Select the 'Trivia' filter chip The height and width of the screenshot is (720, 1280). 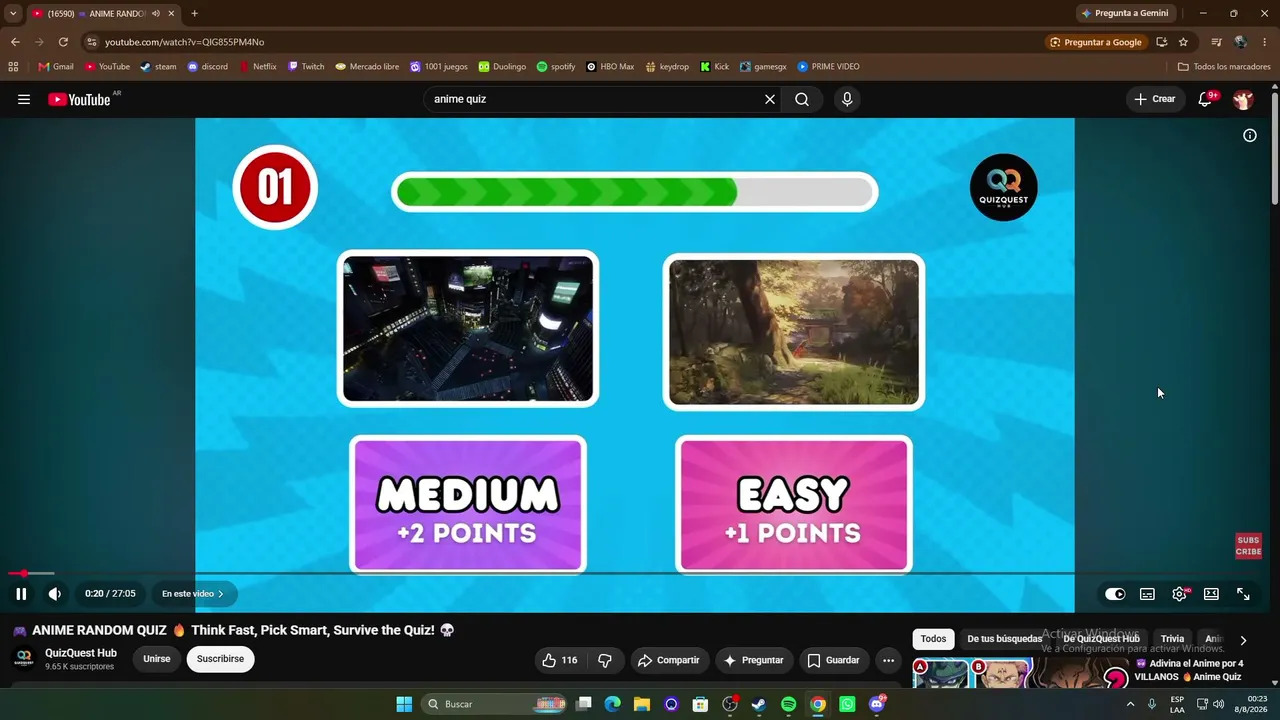click(1172, 639)
